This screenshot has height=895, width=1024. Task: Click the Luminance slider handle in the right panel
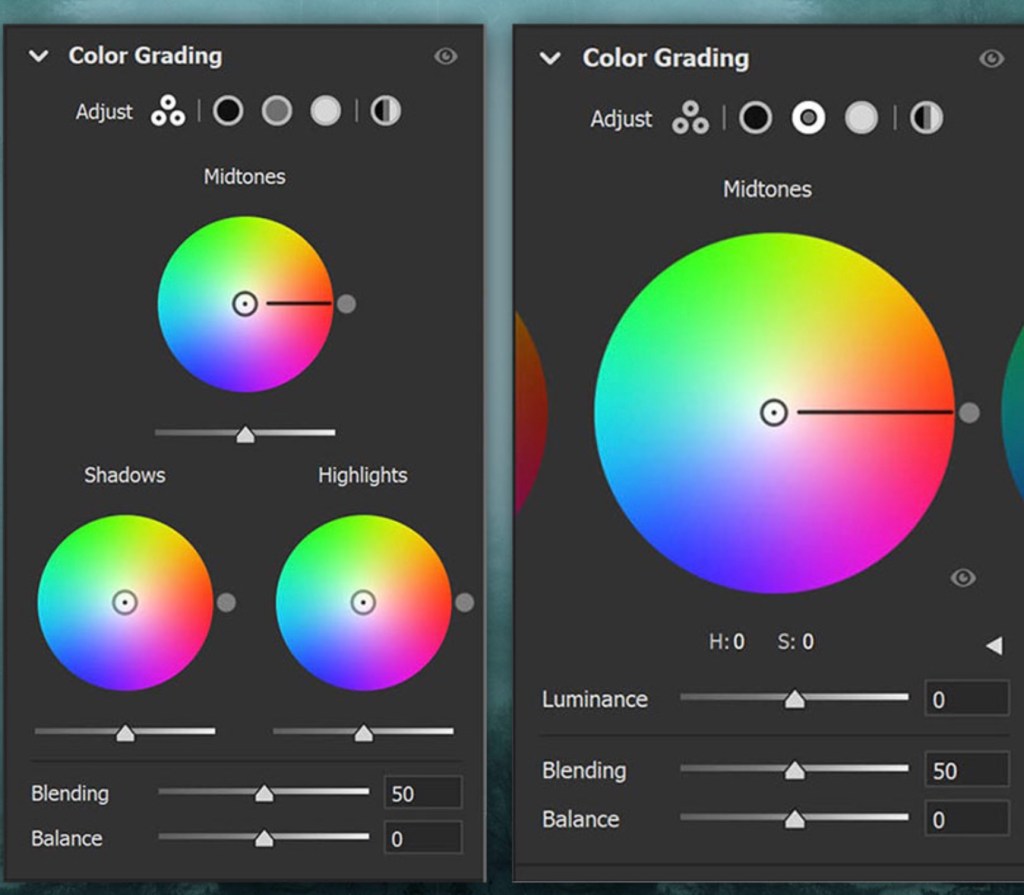coord(794,700)
